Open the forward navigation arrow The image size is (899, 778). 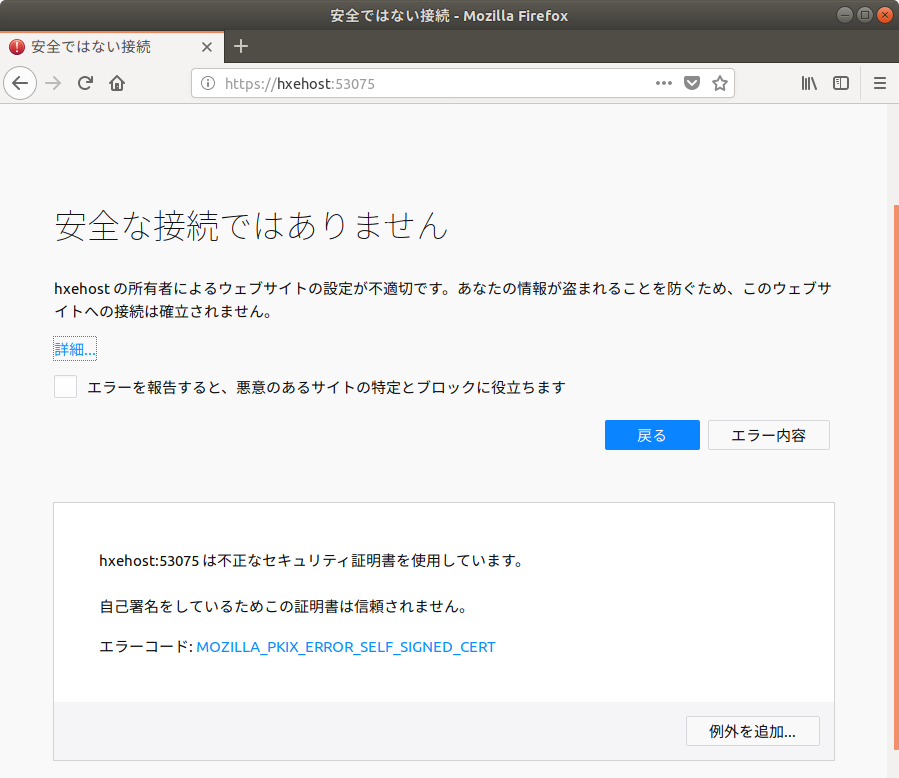click(52, 83)
